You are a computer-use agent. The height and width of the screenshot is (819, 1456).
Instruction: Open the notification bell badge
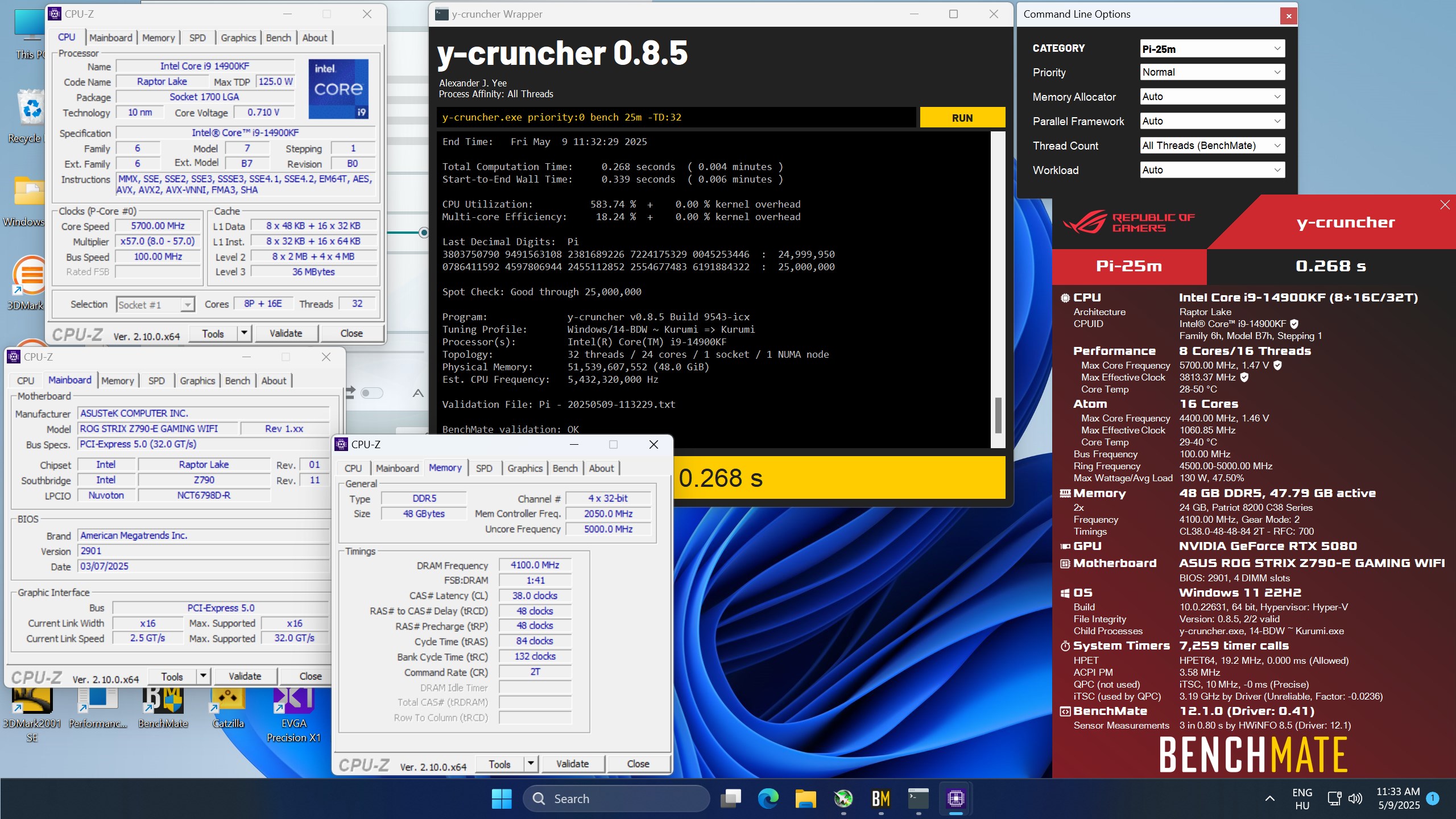pyautogui.click(x=1433, y=799)
